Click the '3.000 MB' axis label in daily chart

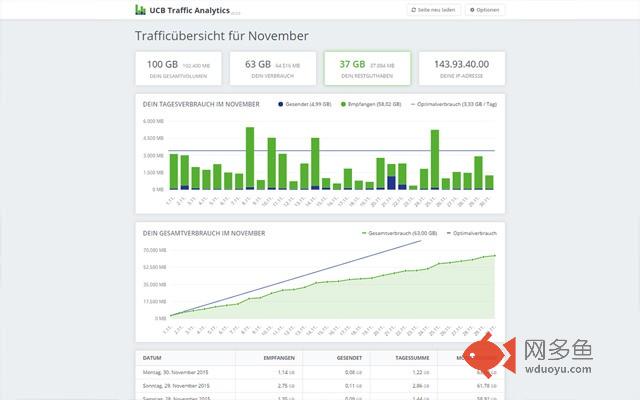pyautogui.click(x=153, y=156)
